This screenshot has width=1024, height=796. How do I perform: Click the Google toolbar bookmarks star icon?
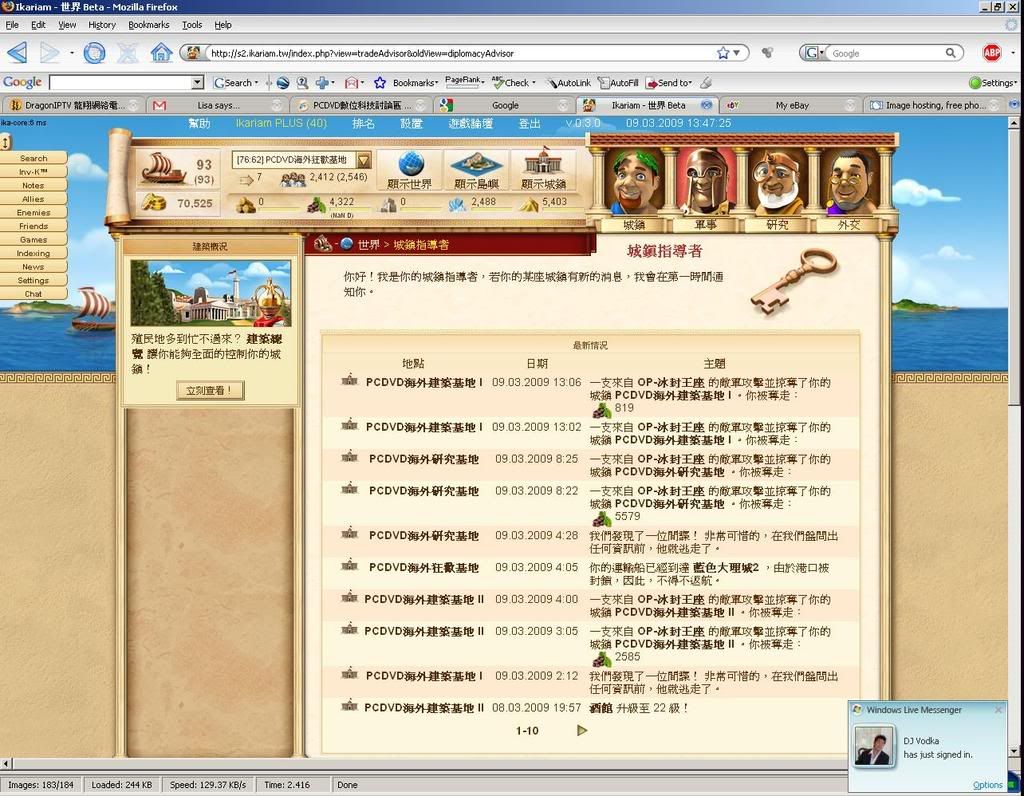point(380,83)
